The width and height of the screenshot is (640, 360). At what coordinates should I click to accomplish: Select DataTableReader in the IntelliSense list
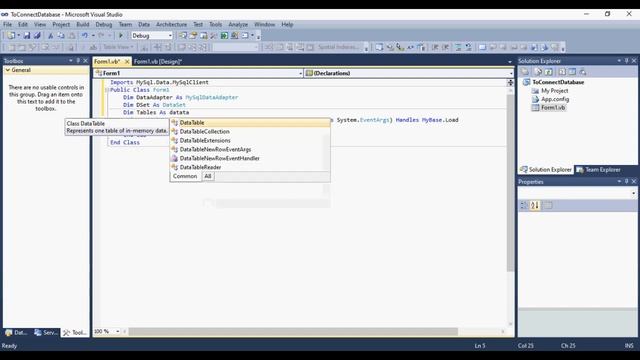click(x=250, y=167)
